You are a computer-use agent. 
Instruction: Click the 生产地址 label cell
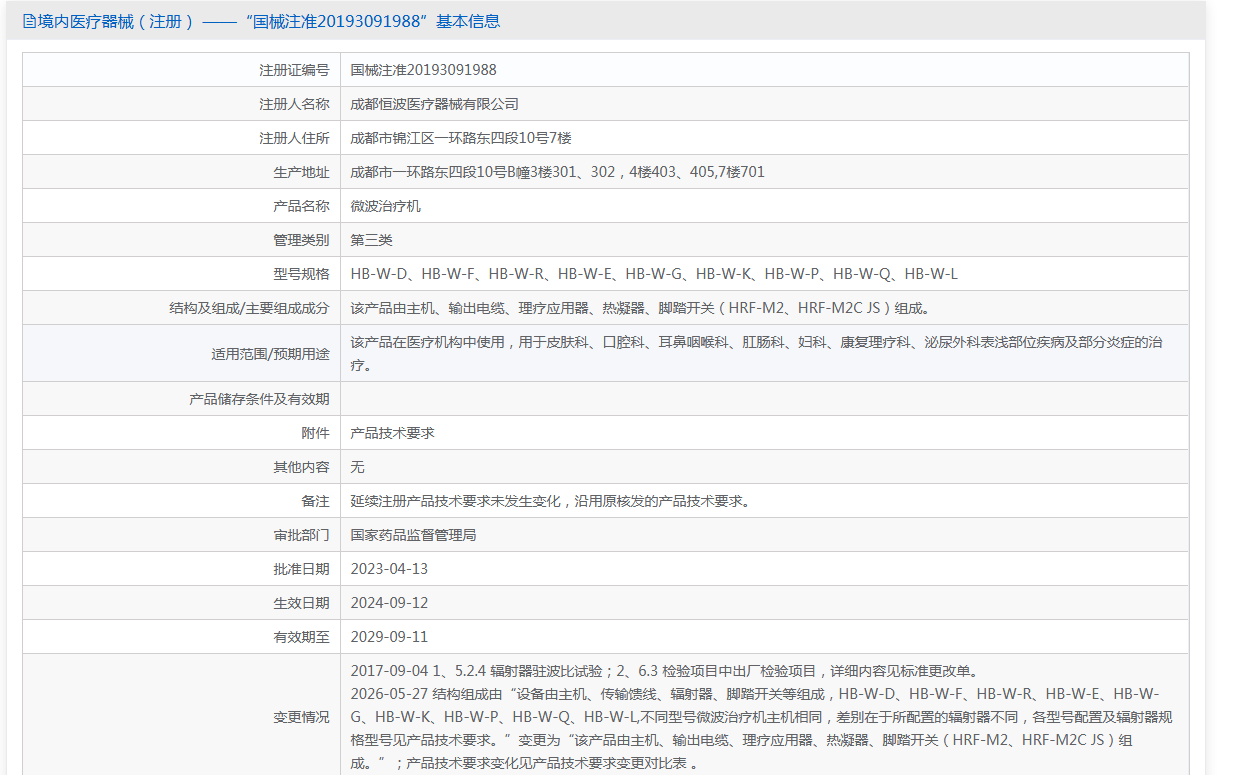(x=182, y=172)
